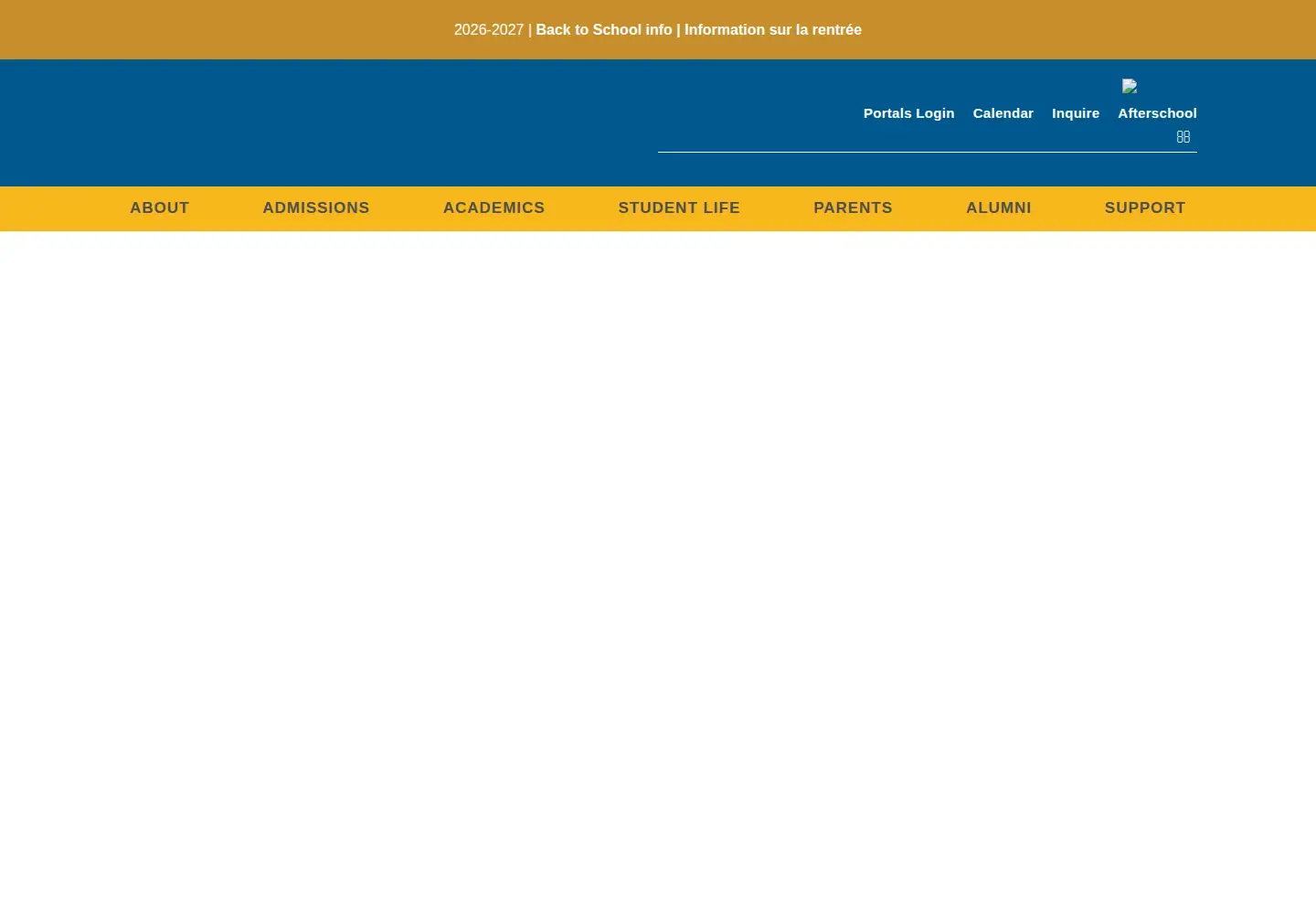This screenshot has width=1316, height=914.
Task: Go to the Inquire page
Action: pyautogui.click(x=1075, y=113)
